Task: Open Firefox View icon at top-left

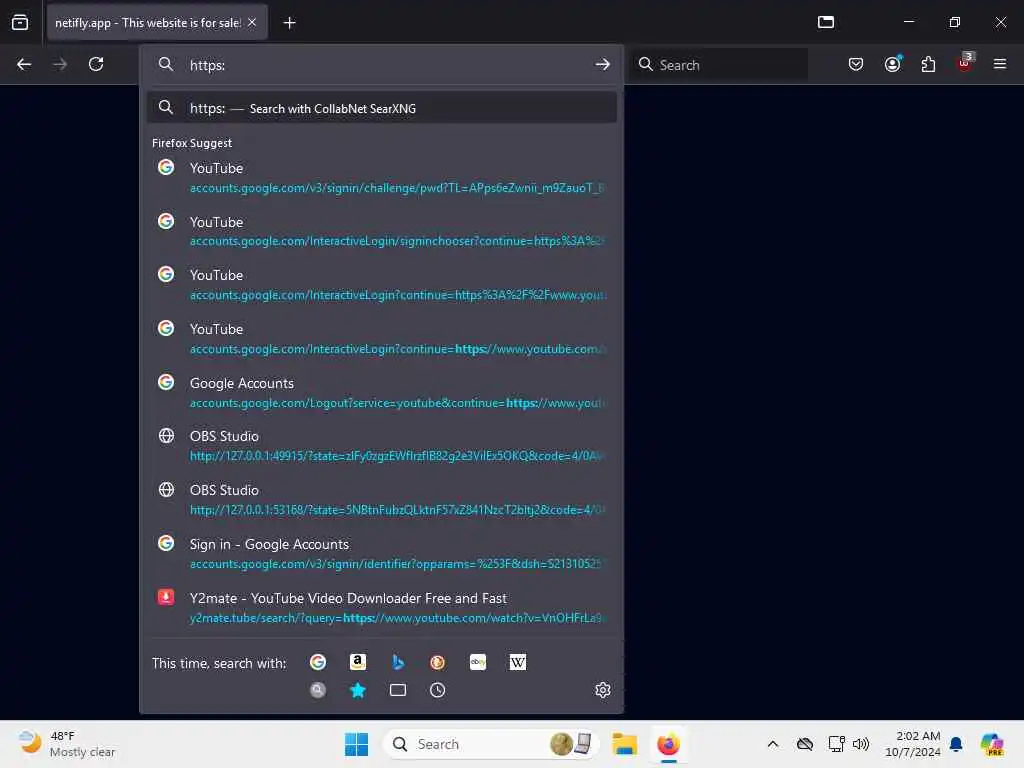Action: [x=20, y=22]
